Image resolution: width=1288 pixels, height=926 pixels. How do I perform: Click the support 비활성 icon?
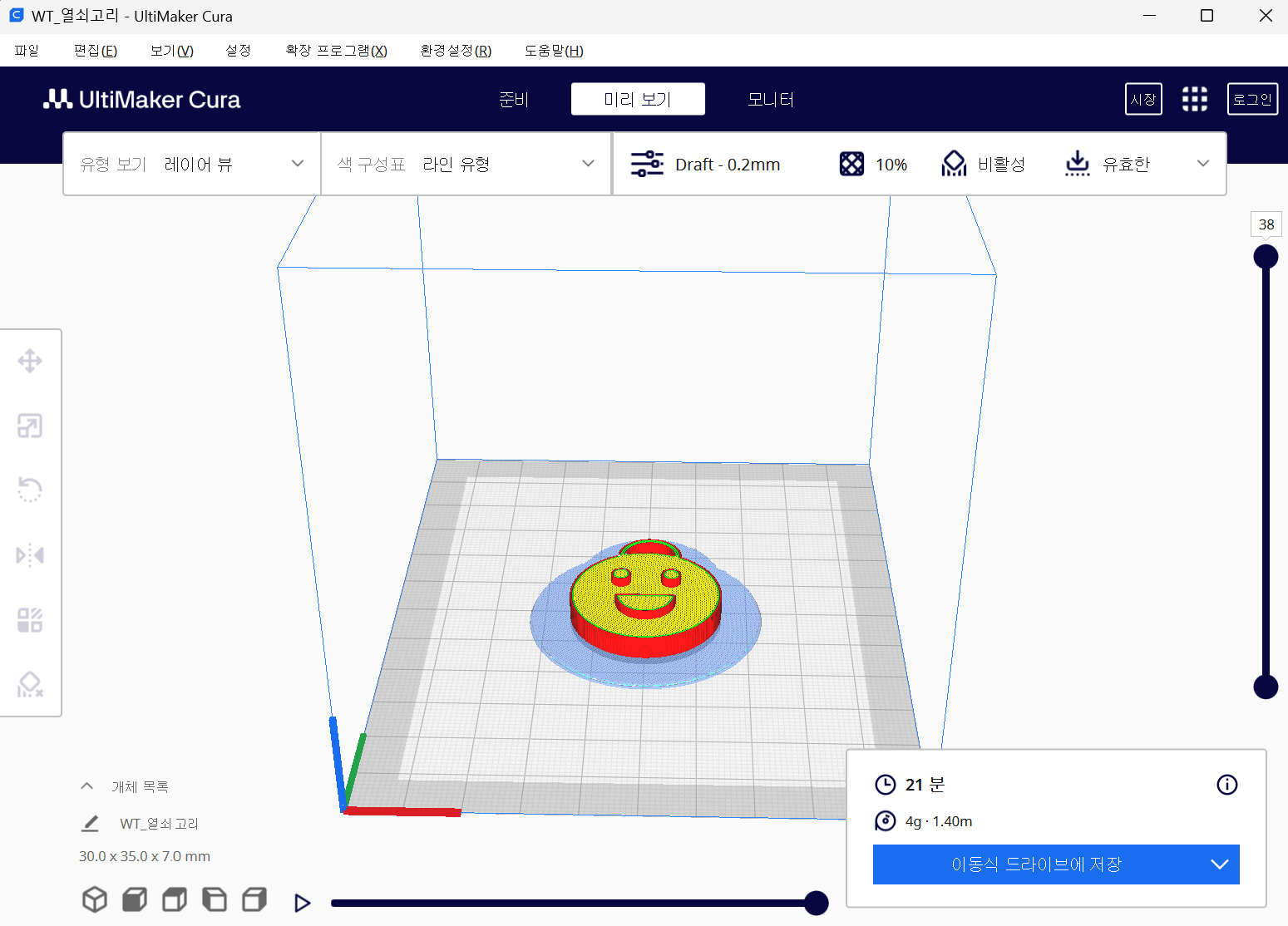tap(954, 164)
